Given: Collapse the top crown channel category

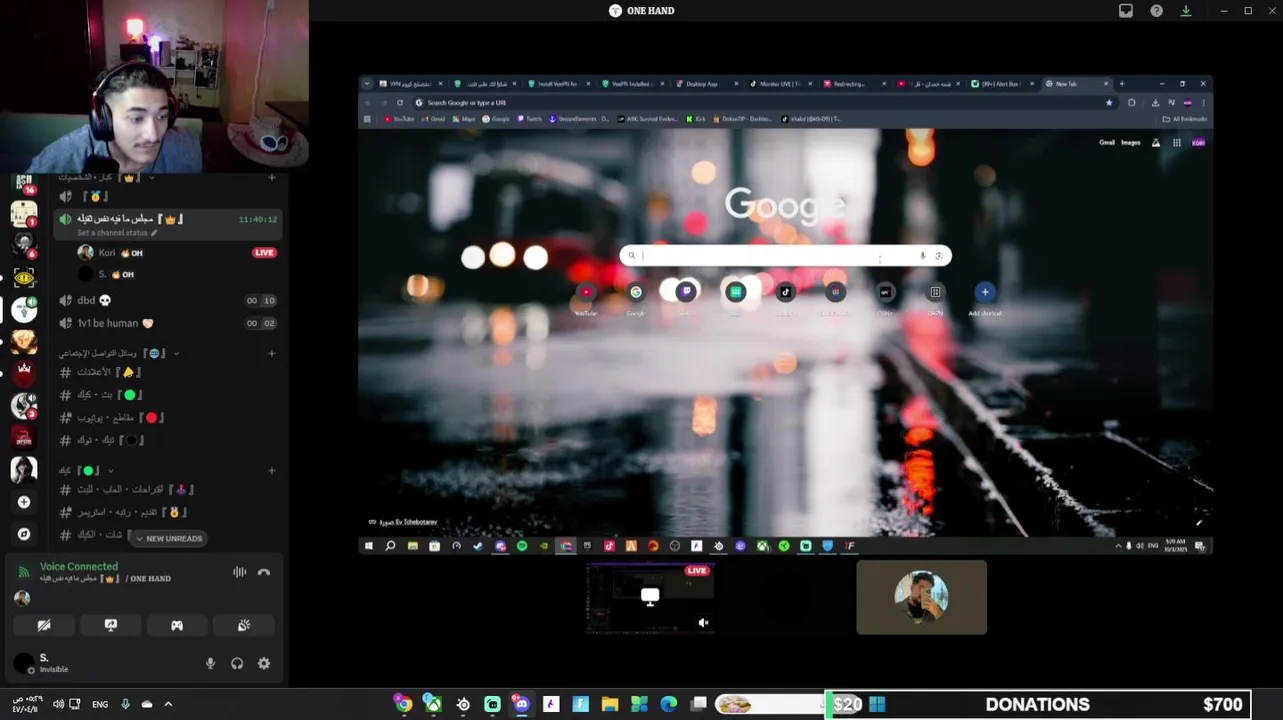Looking at the screenshot, I should [107, 177].
